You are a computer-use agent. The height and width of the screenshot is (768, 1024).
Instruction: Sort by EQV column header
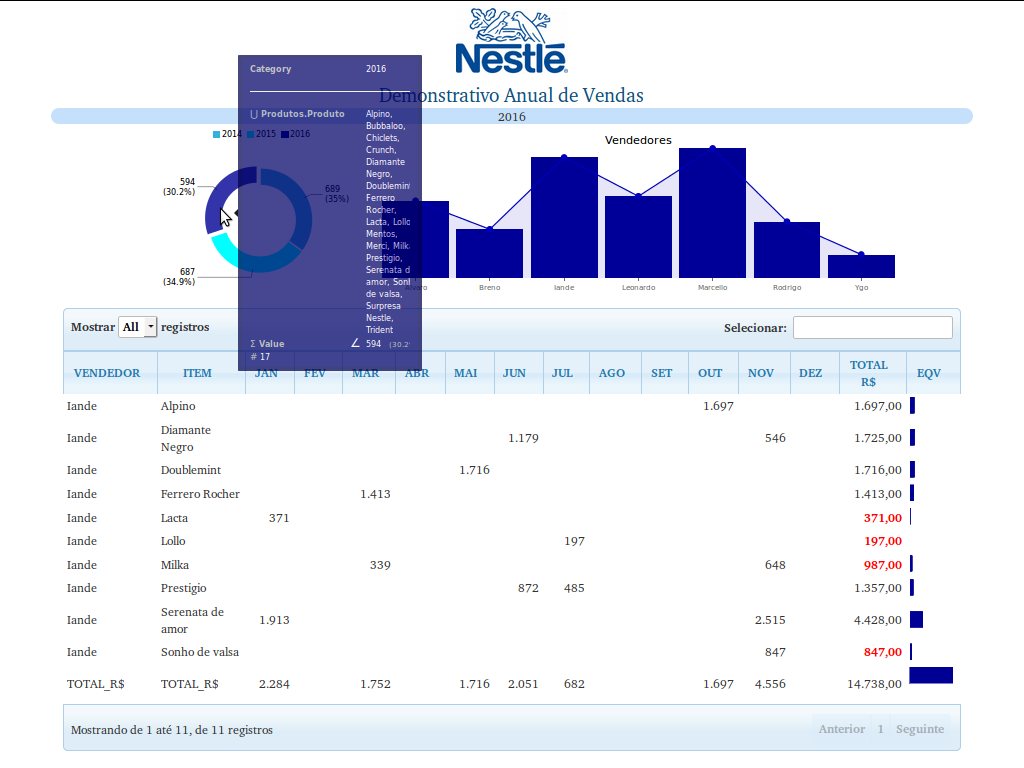pos(933,373)
